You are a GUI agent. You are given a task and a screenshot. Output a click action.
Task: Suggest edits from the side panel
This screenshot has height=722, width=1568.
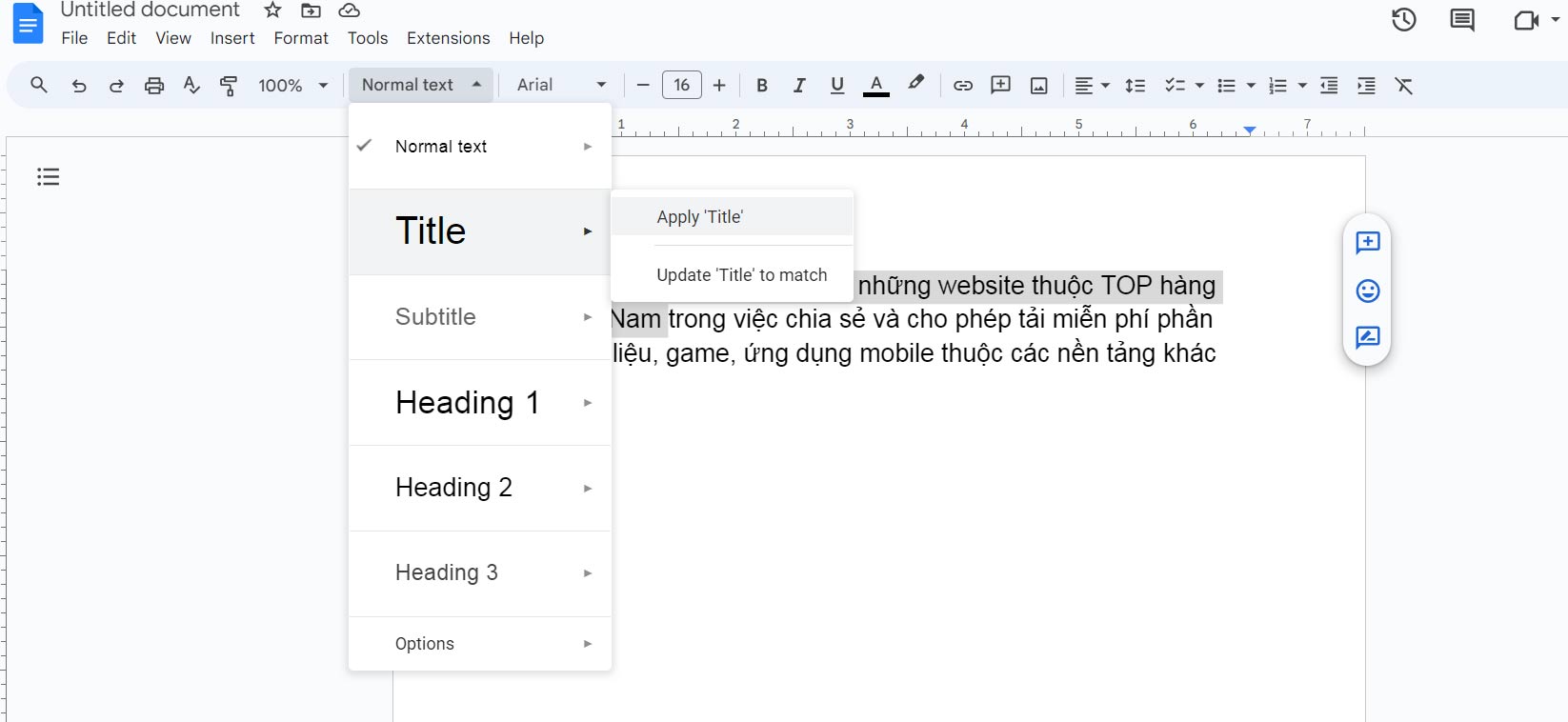click(1368, 337)
